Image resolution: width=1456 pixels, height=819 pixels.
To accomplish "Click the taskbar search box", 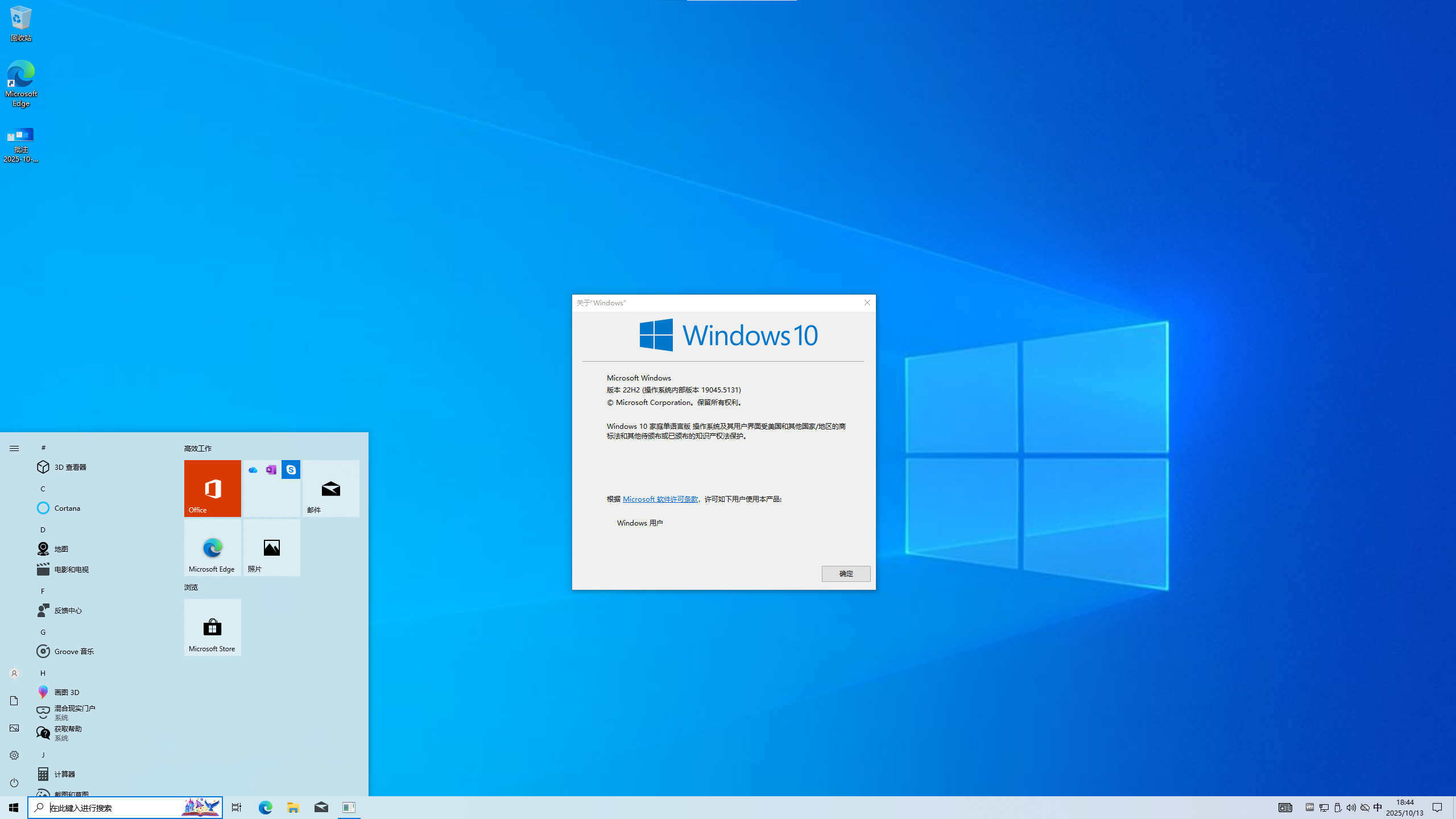I will (125, 808).
